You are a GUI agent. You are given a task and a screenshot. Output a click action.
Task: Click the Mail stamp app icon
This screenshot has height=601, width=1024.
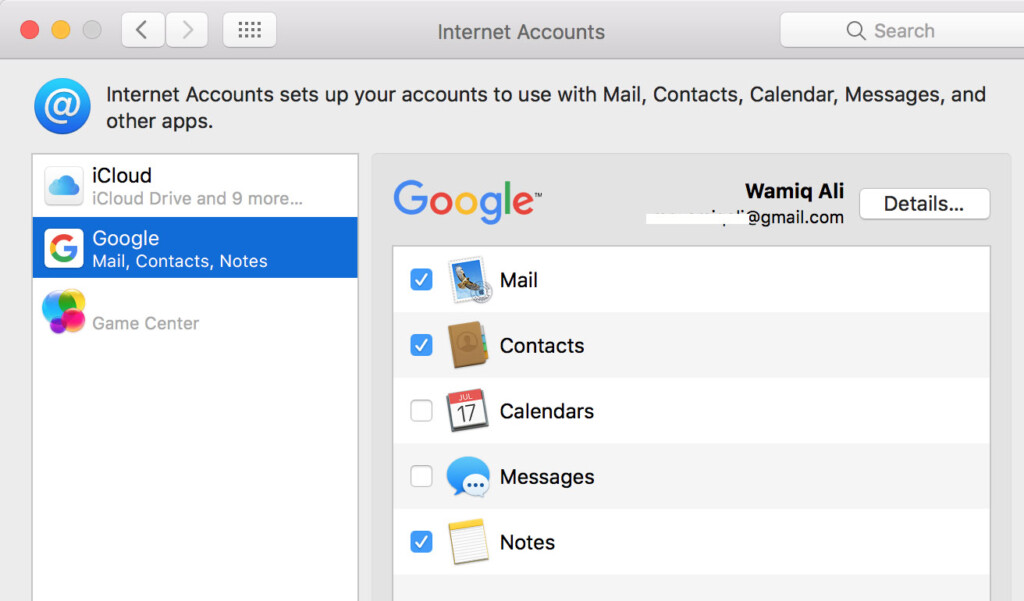[470, 280]
